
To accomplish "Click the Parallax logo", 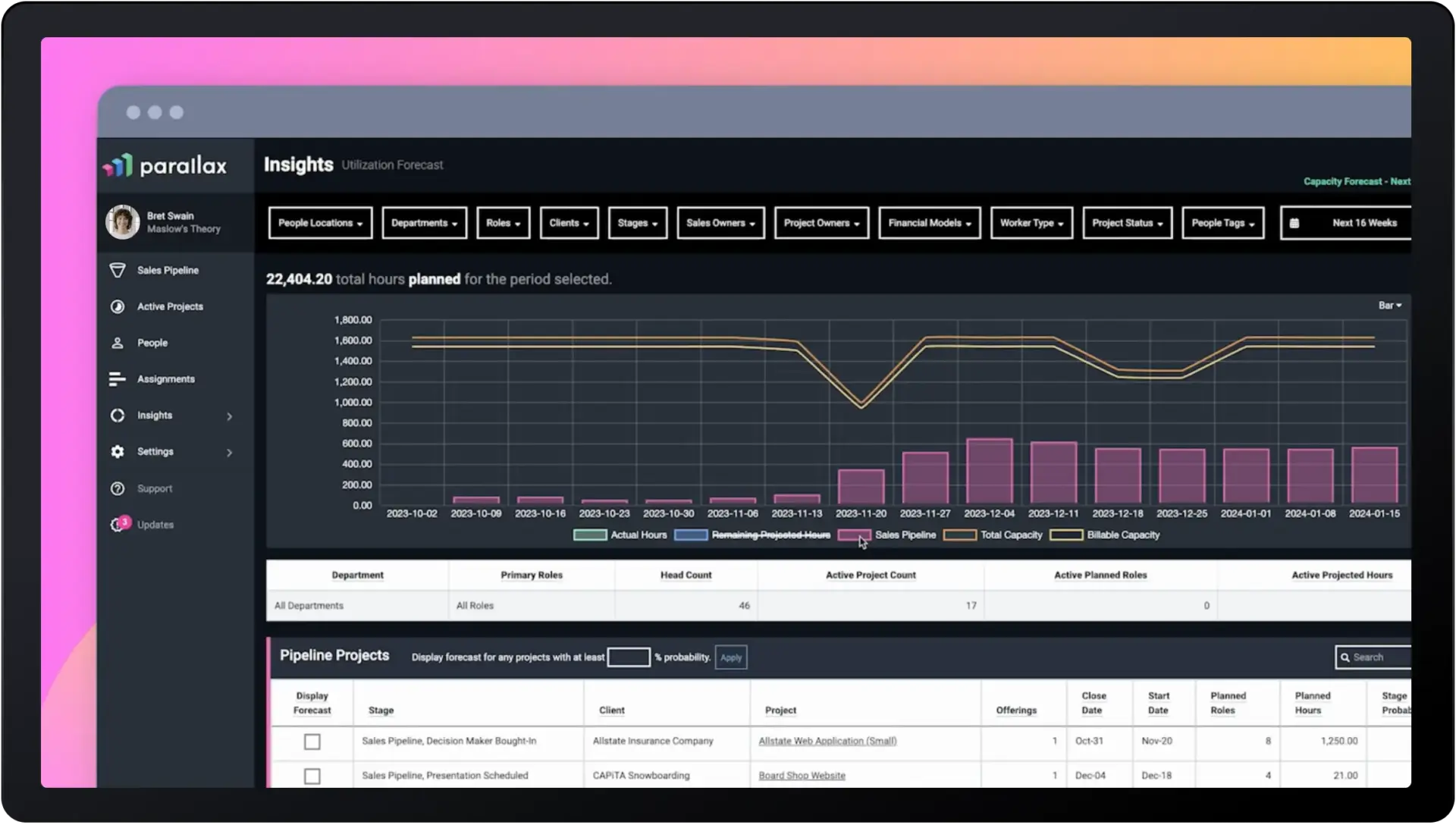I will coord(165,166).
